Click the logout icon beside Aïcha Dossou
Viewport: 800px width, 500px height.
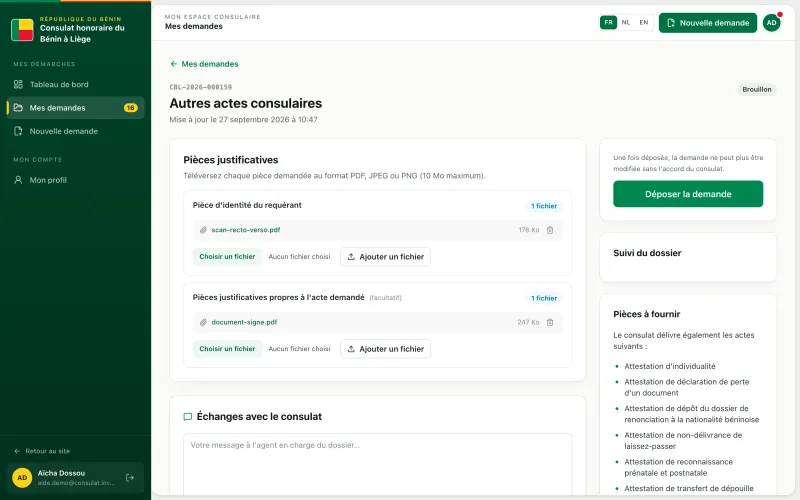tap(130, 478)
